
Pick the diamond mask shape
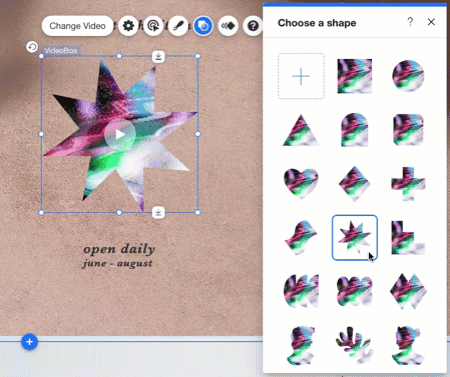coord(354,184)
